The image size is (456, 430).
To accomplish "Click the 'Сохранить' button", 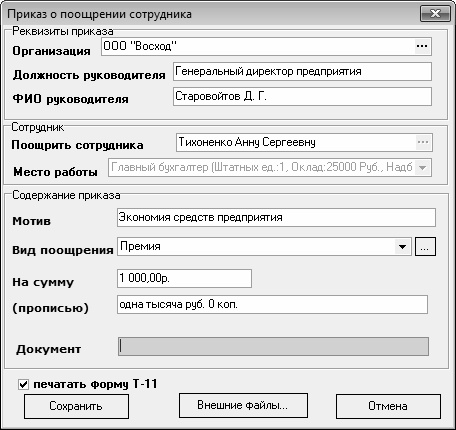I will click(76, 406).
